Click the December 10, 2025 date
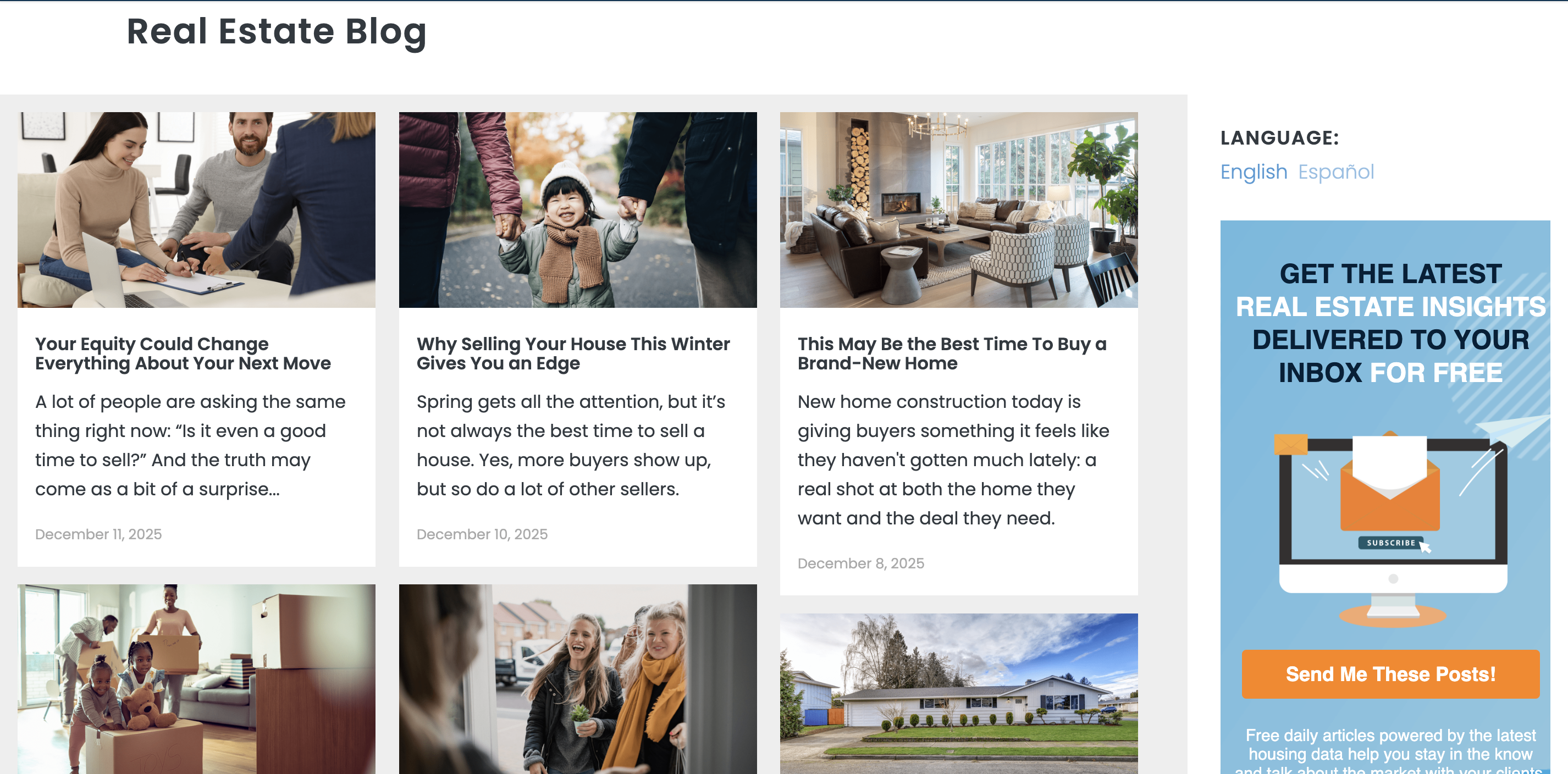This screenshot has height=774, width=1568. pos(482,534)
